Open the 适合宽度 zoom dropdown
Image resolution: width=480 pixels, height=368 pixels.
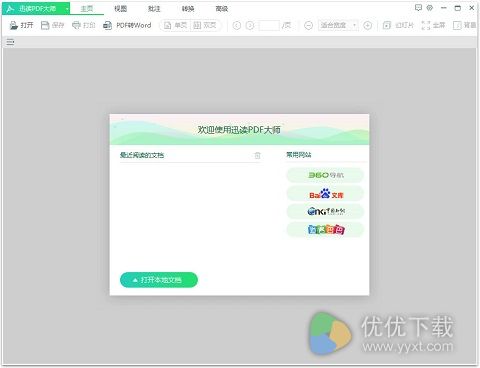click(338, 25)
